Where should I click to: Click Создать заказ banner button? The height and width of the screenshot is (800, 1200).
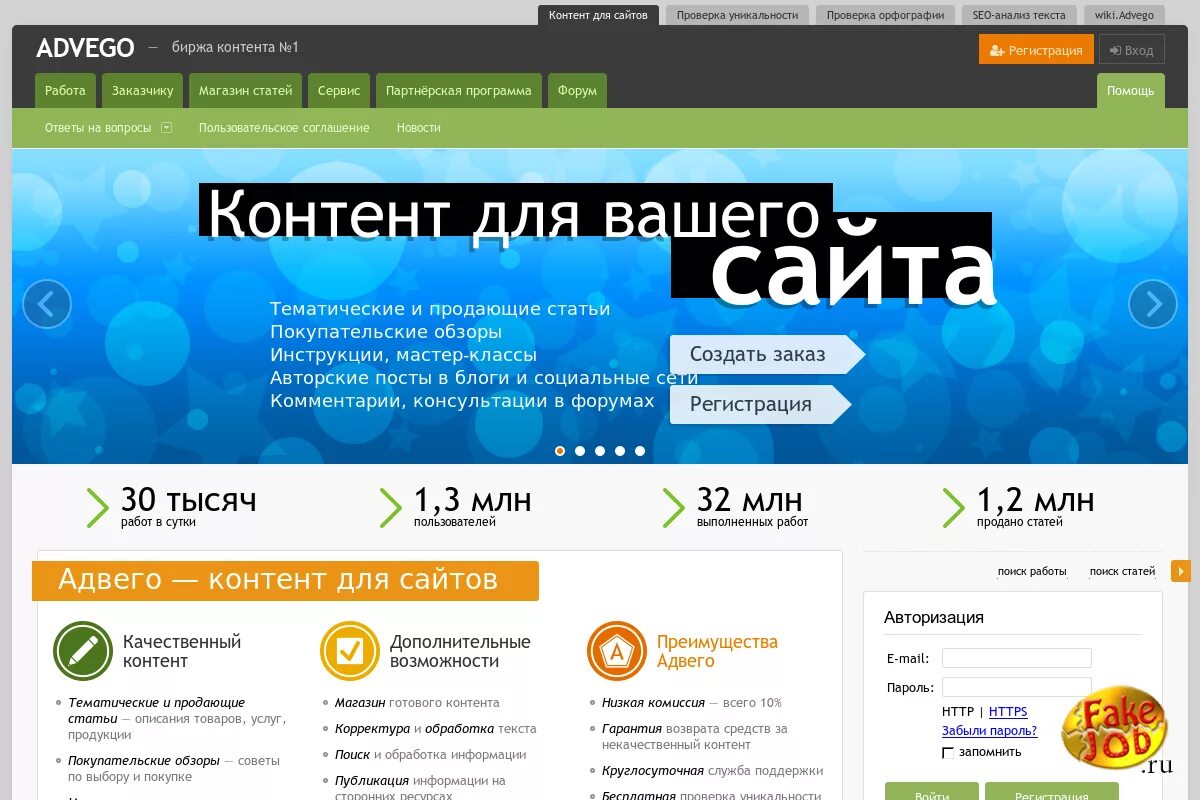click(x=766, y=354)
